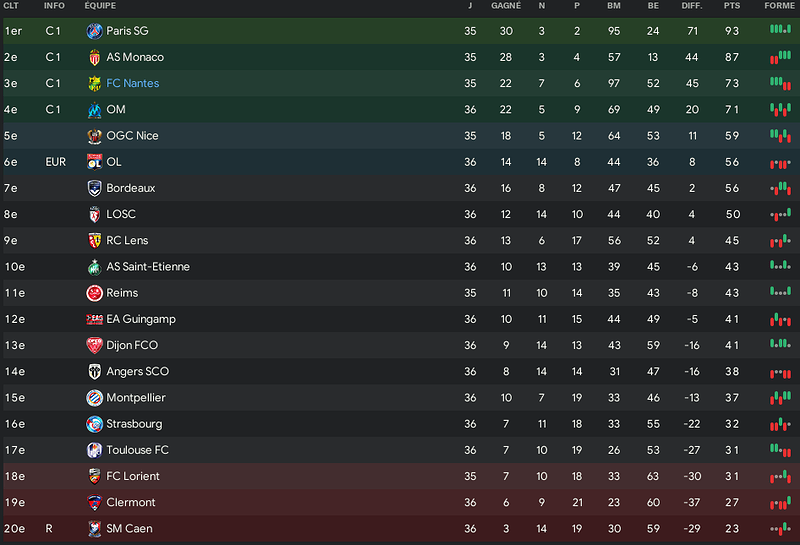Click the OGC Nice club crest
The image size is (800, 545).
click(94, 136)
